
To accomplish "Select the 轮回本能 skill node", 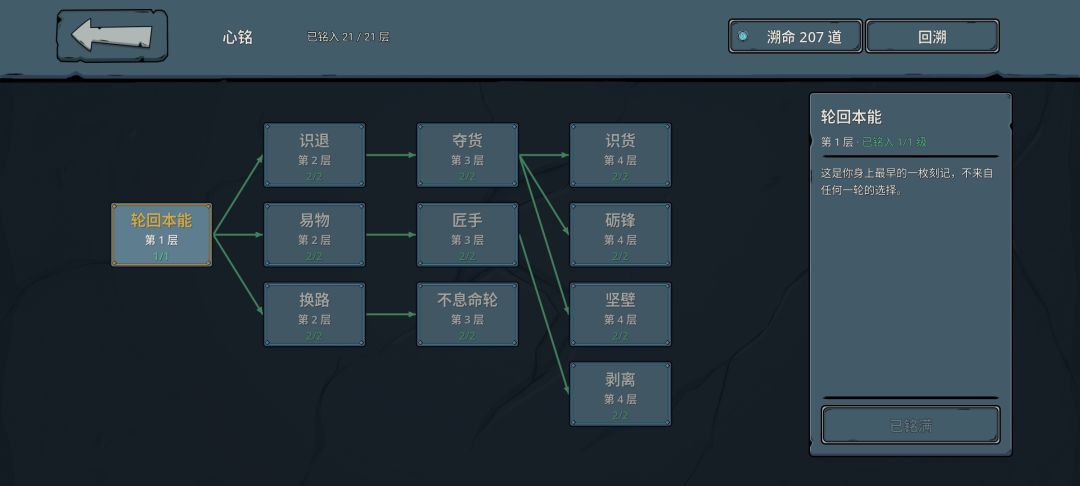I will click(161, 235).
